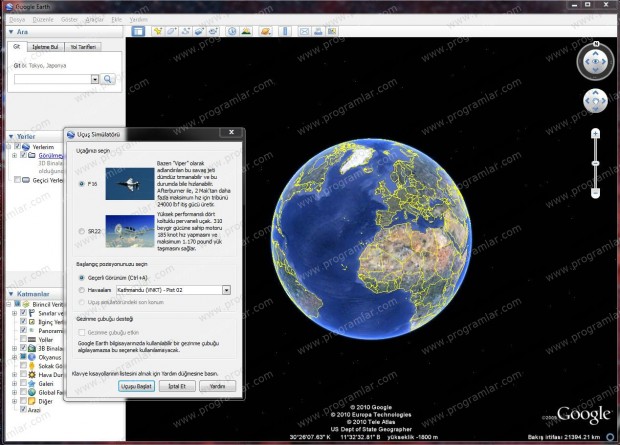
Task: Click the ruler measurement icon
Action: [285, 31]
